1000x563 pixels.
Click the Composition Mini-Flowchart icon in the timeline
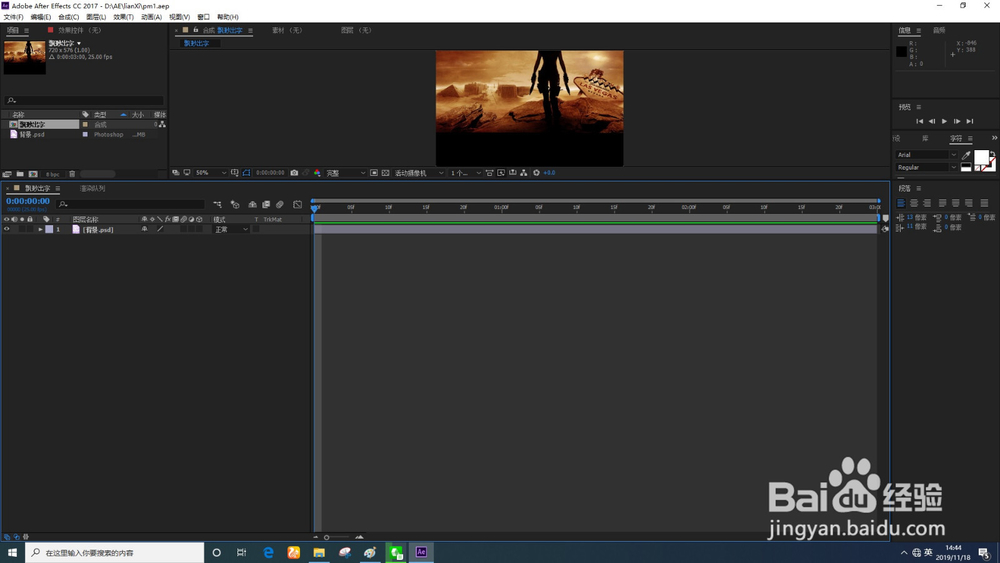tap(217, 205)
